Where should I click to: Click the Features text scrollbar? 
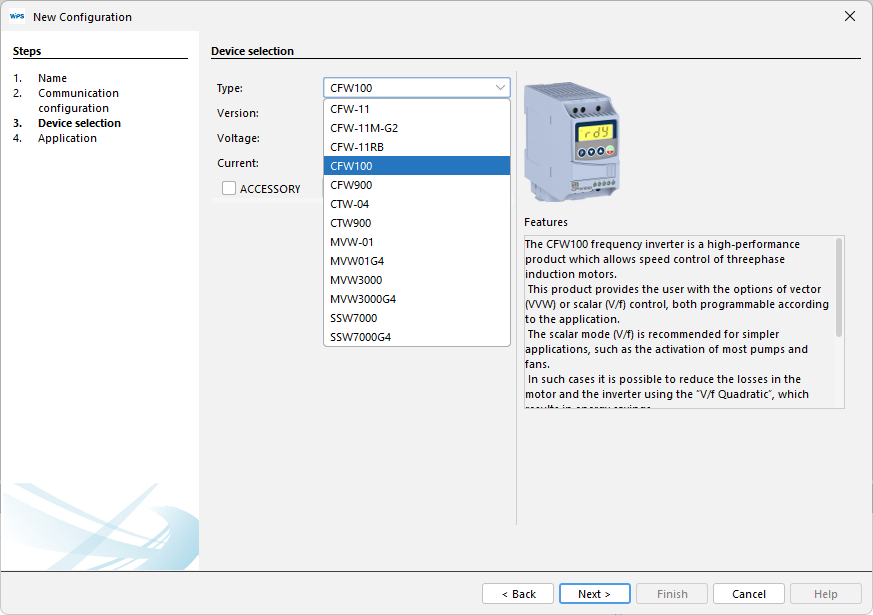838,287
